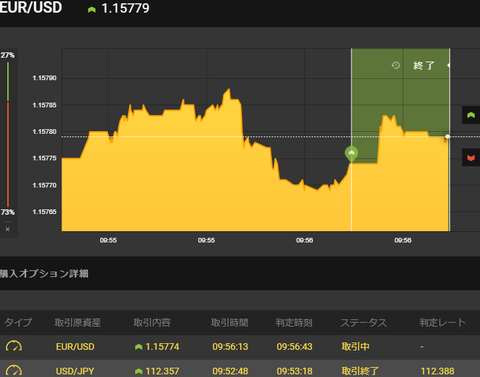
Task: Click the 取引中 status of EUR/USD trade
Action: click(355, 347)
